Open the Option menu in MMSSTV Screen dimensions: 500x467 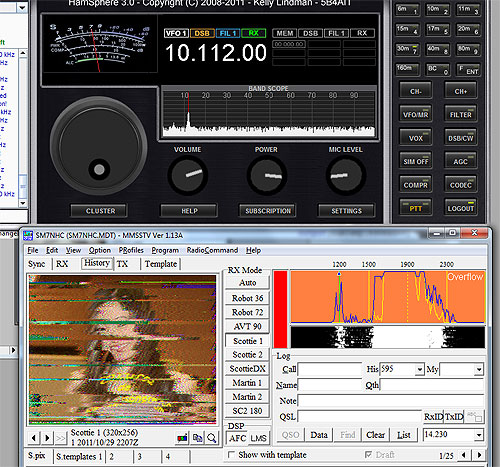(100, 250)
